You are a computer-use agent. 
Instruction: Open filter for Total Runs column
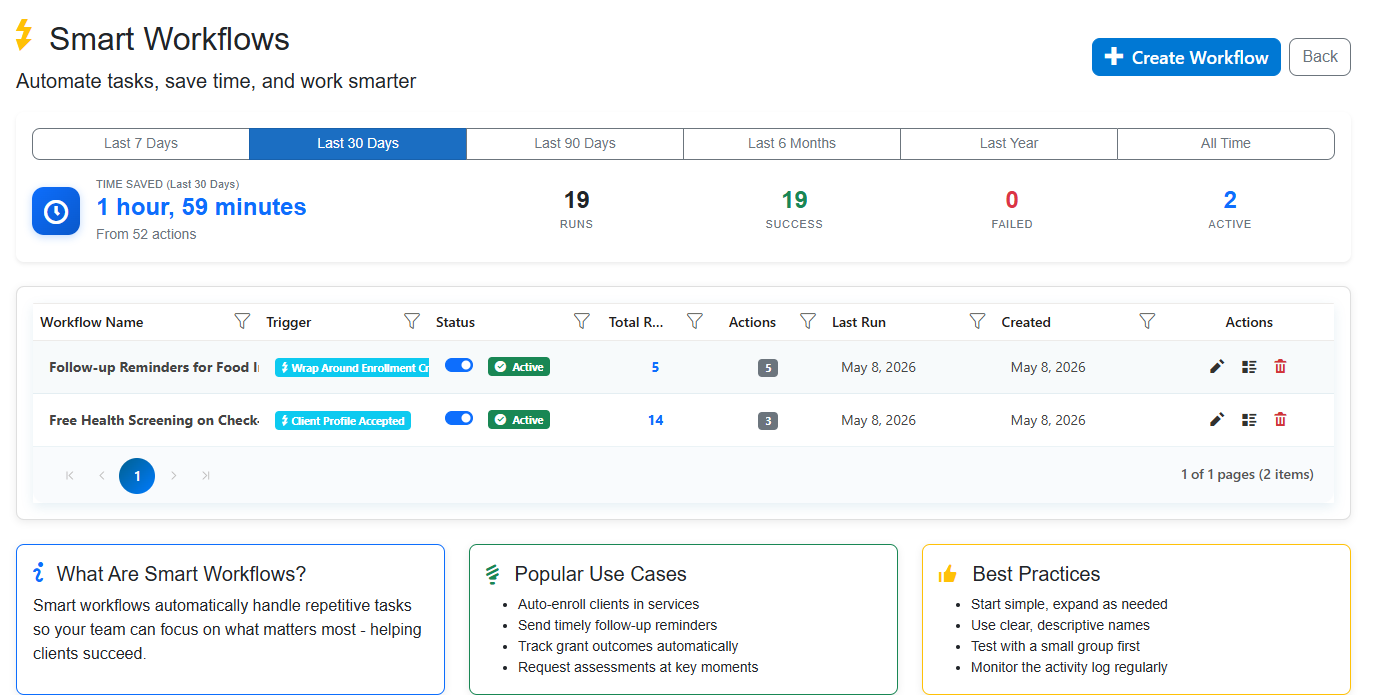click(695, 321)
